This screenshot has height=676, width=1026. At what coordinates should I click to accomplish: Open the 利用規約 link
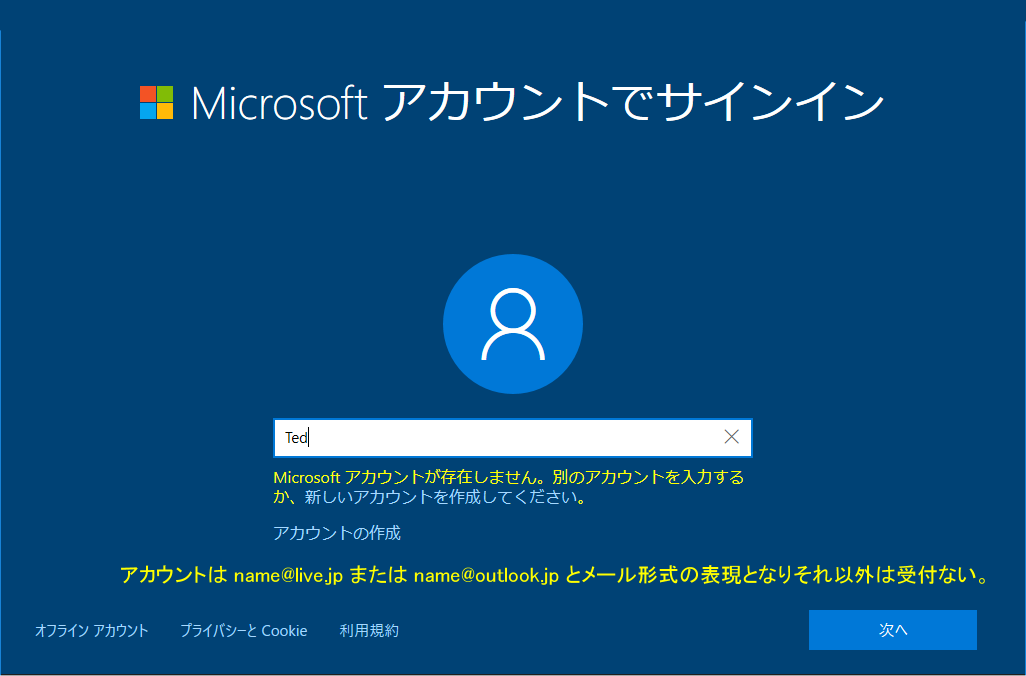(369, 630)
